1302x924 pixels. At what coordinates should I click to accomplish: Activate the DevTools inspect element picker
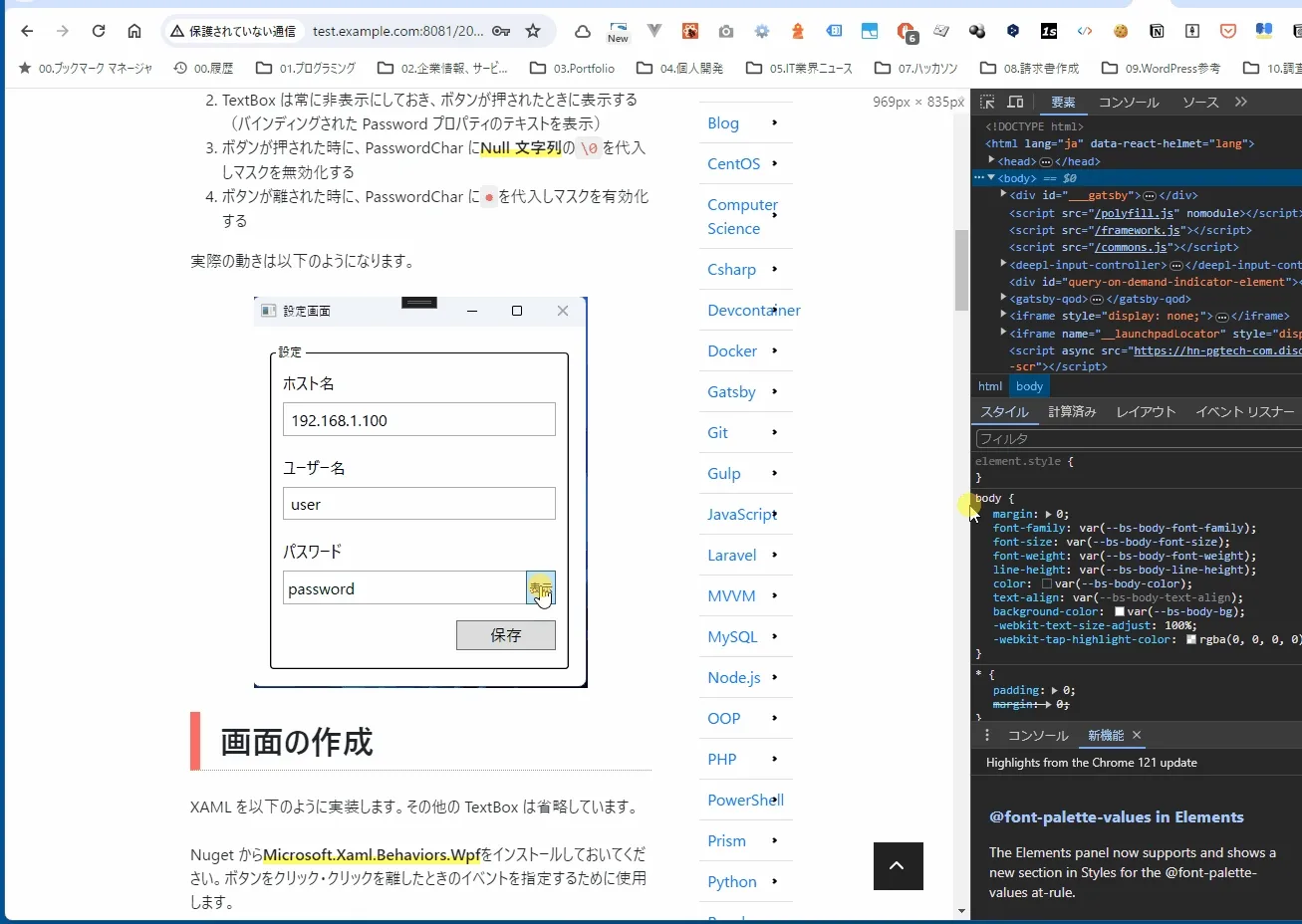(x=987, y=102)
